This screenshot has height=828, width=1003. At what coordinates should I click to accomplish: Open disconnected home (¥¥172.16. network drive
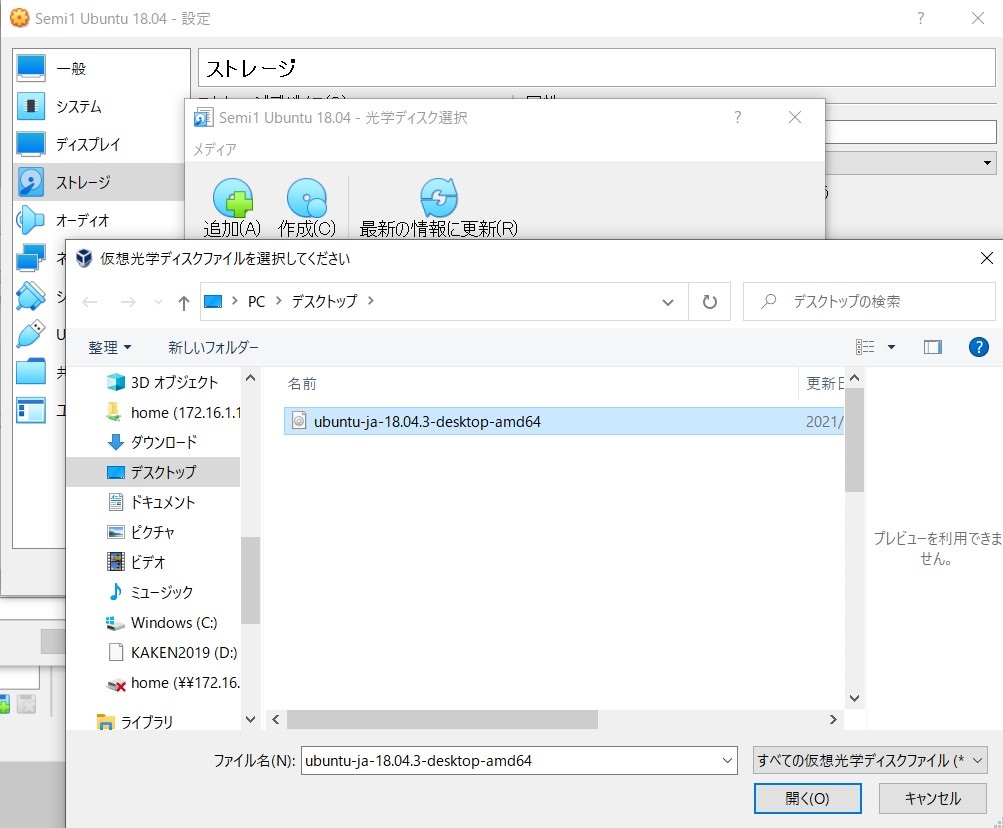click(173, 683)
